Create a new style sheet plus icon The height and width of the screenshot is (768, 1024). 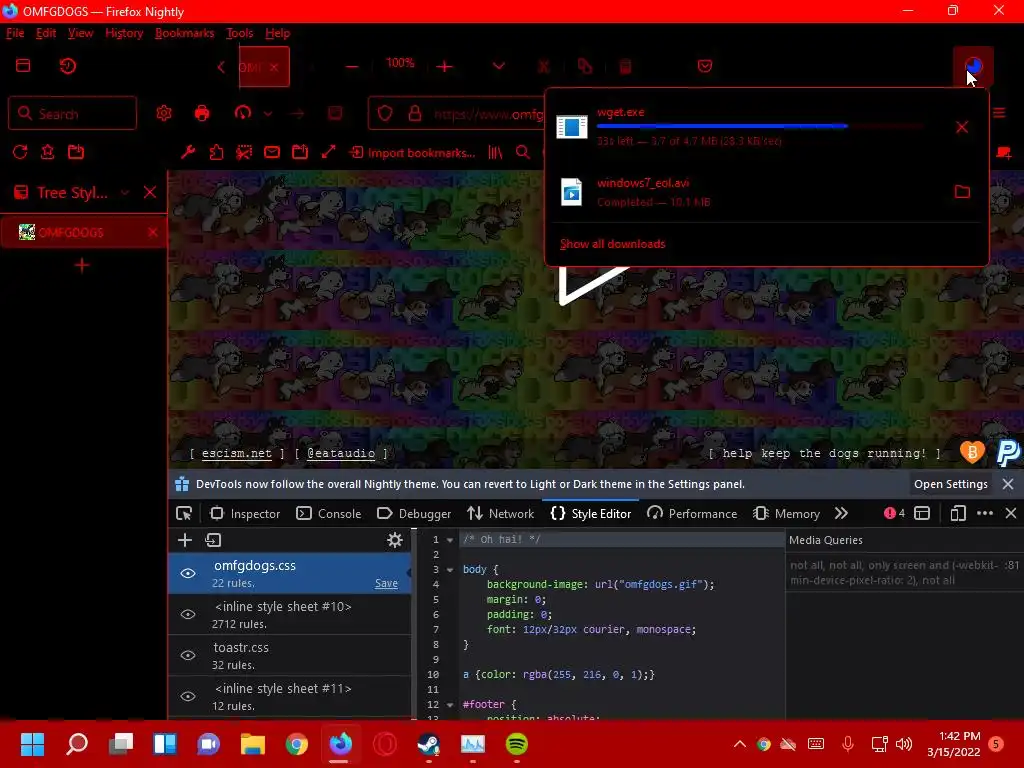coord(185,539)
